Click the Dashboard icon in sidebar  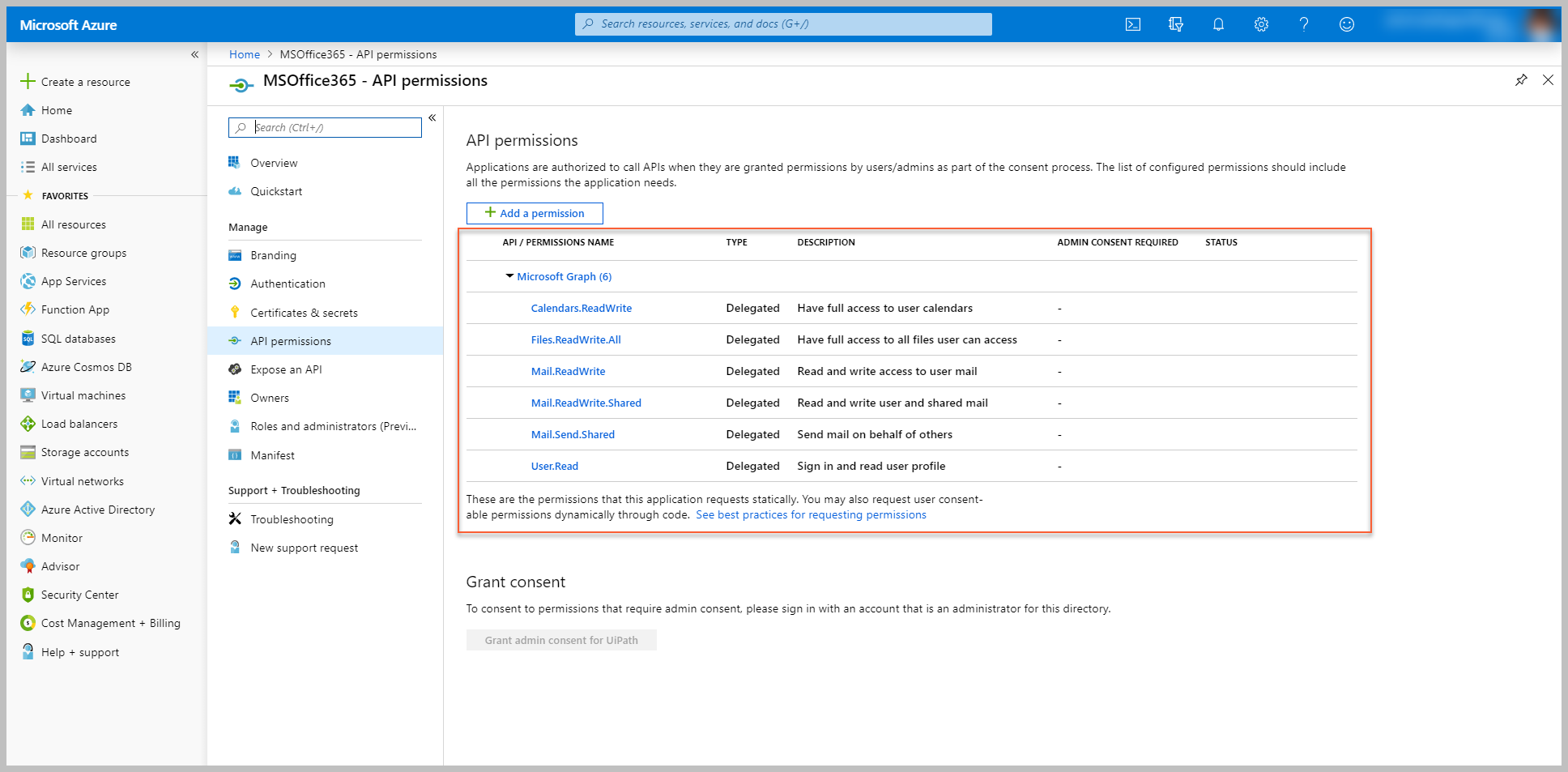(x=28, y=139)
